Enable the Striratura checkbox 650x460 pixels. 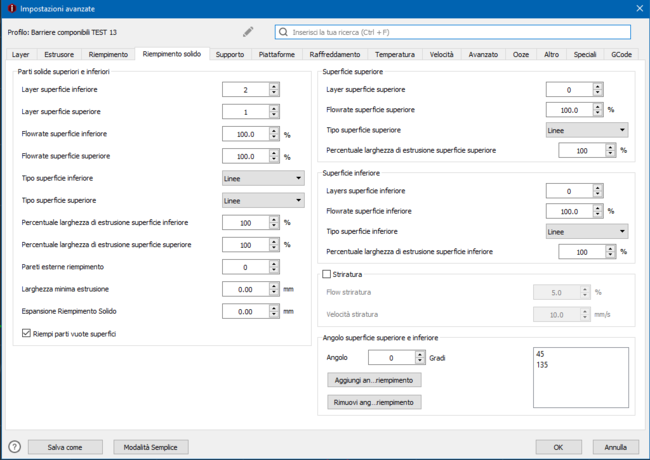(326, 273)
